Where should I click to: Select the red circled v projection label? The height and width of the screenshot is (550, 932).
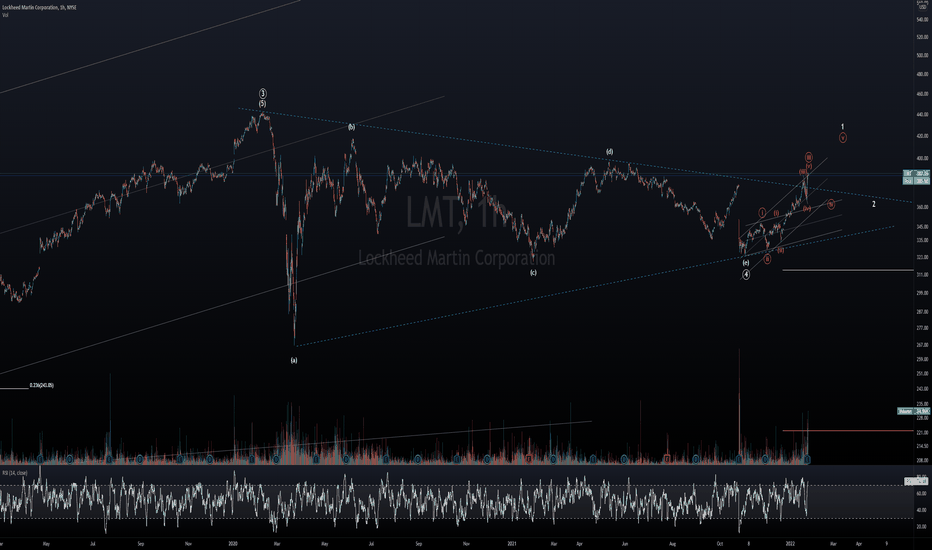pyautogui.click(x=843, y=138)
